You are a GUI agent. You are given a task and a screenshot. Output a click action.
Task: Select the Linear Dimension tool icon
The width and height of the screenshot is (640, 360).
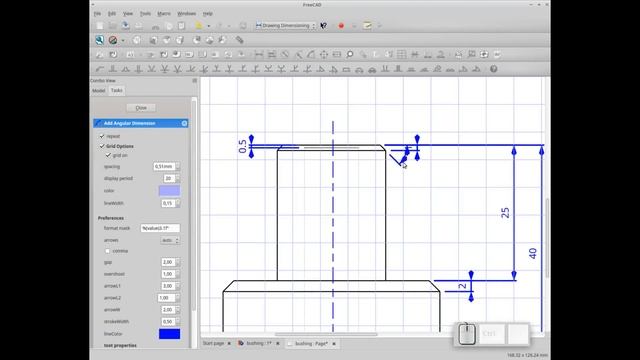point(259,54)
